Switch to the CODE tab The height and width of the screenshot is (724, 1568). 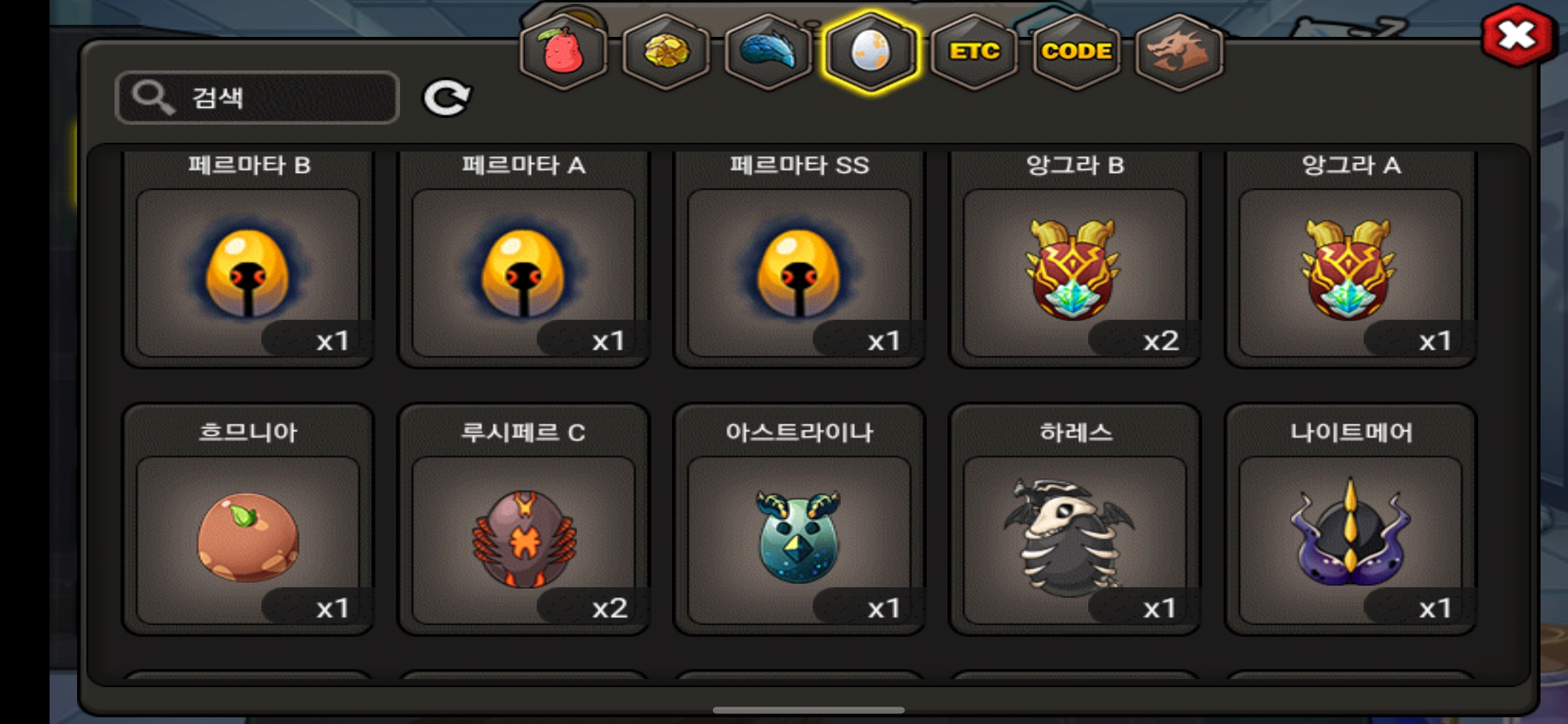[1076, 52]
